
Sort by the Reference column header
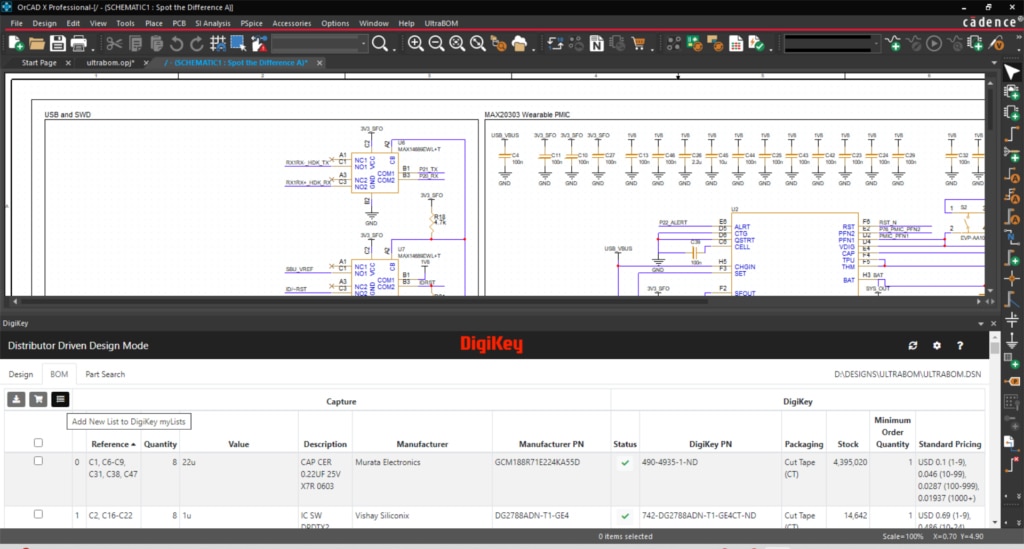(x=110, y=444)
